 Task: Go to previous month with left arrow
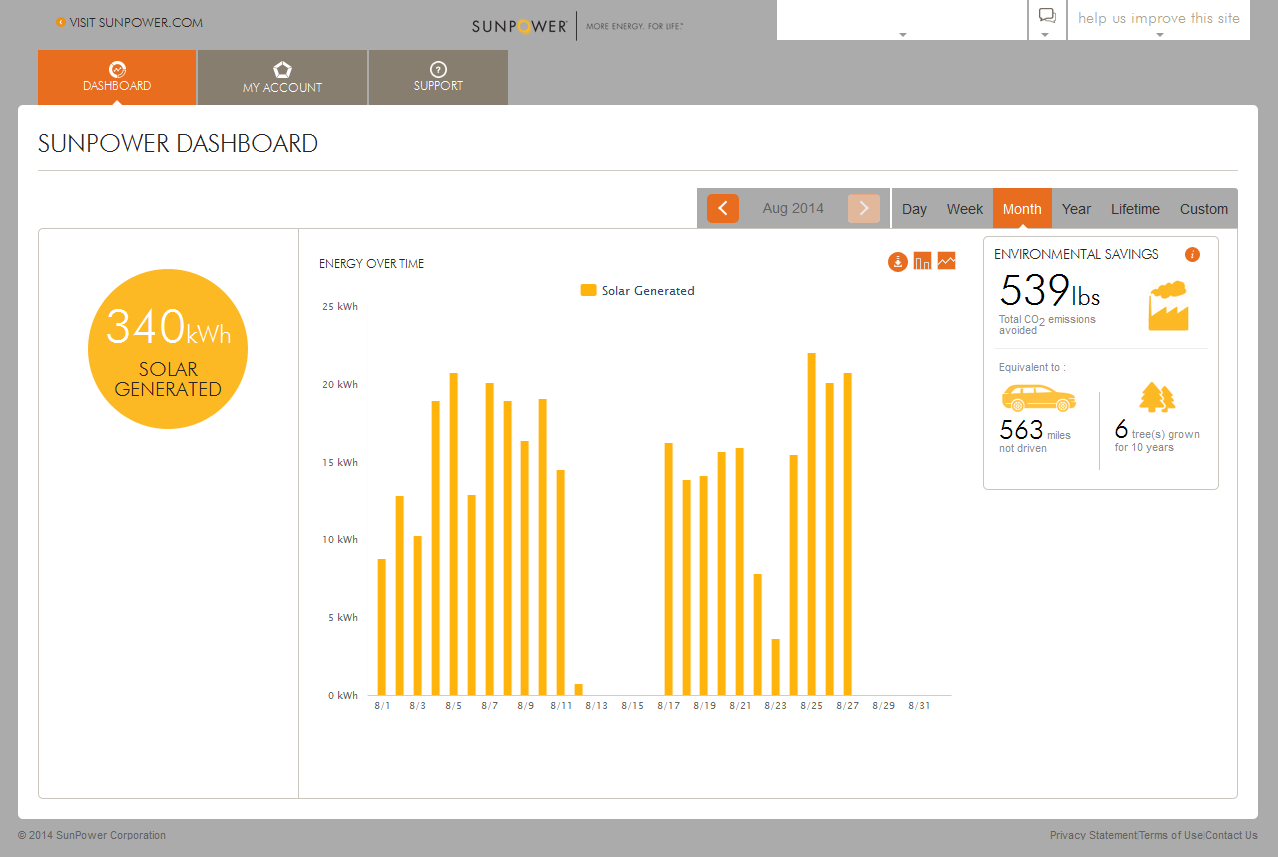point(723,208)
